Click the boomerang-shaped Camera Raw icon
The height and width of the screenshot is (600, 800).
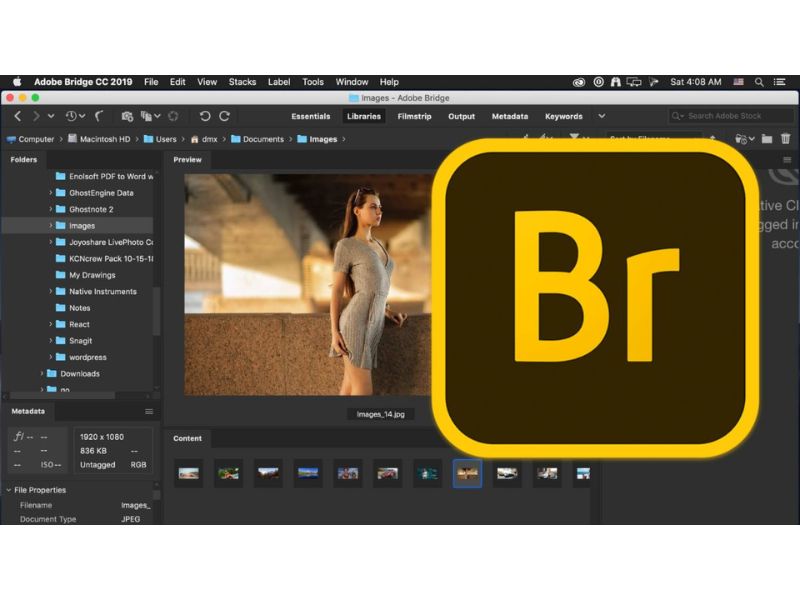point(99,116)
